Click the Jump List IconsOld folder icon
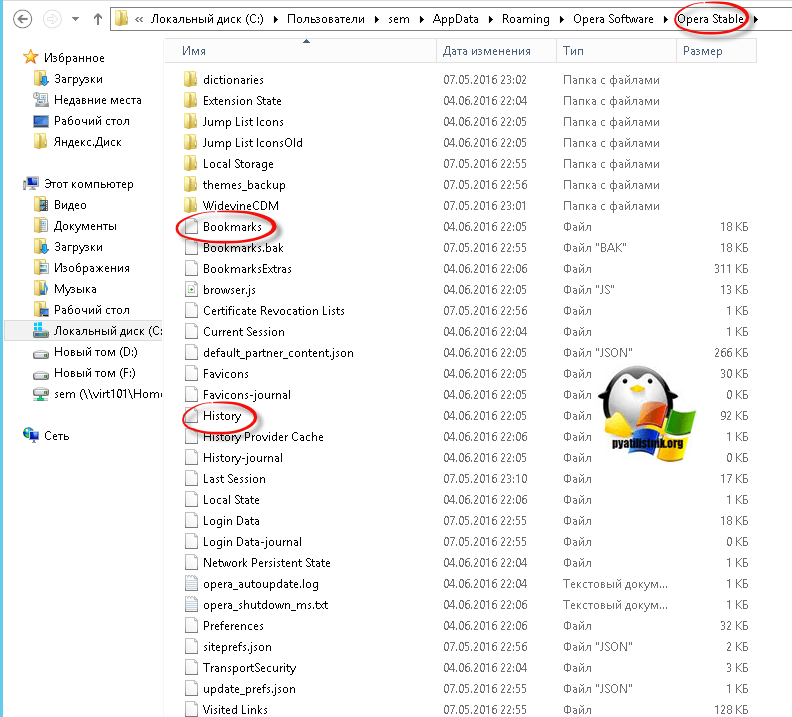 (x=190, y=142)
